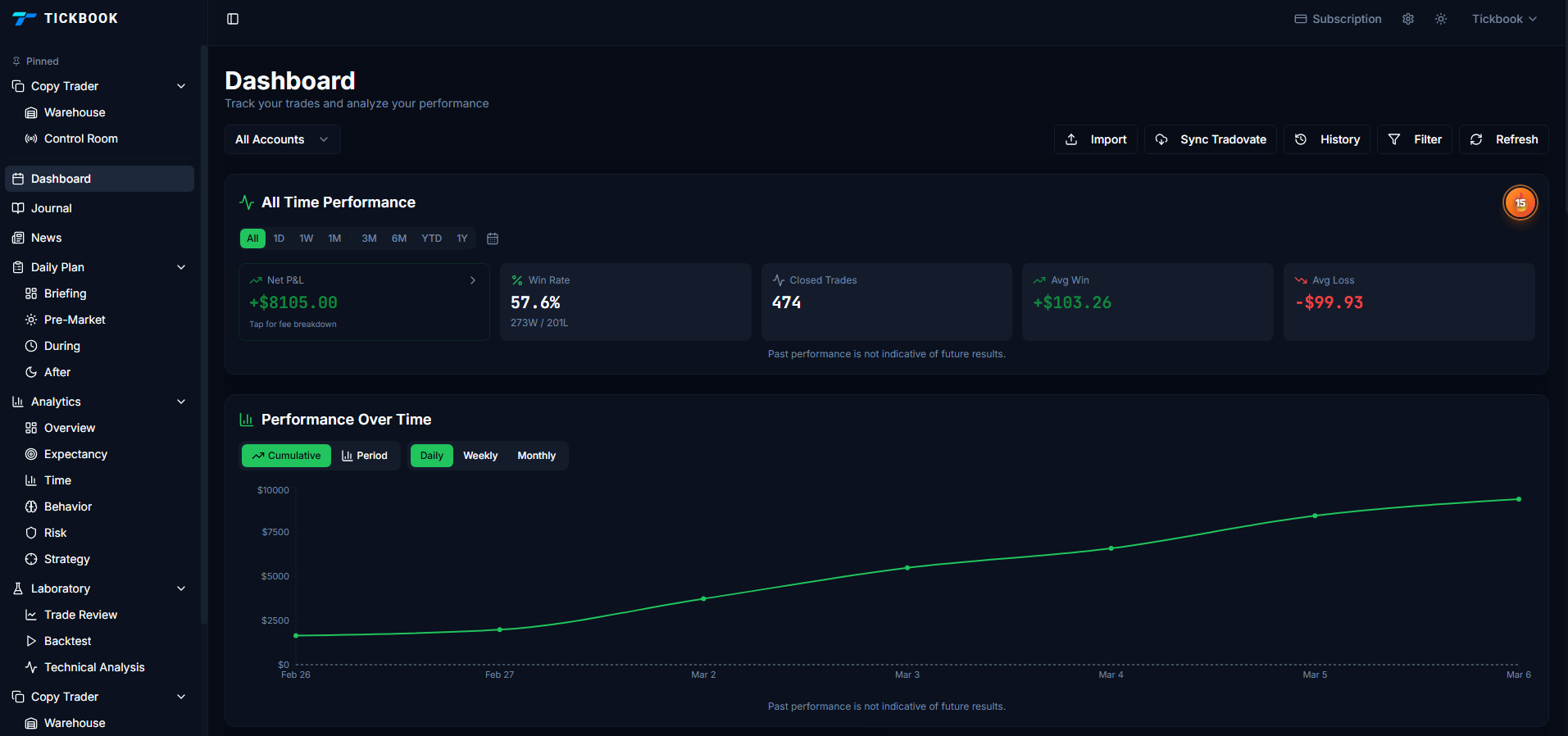Switch chart to Period mode
Viewport: 1568px width, 736px height.
[365, 456]
